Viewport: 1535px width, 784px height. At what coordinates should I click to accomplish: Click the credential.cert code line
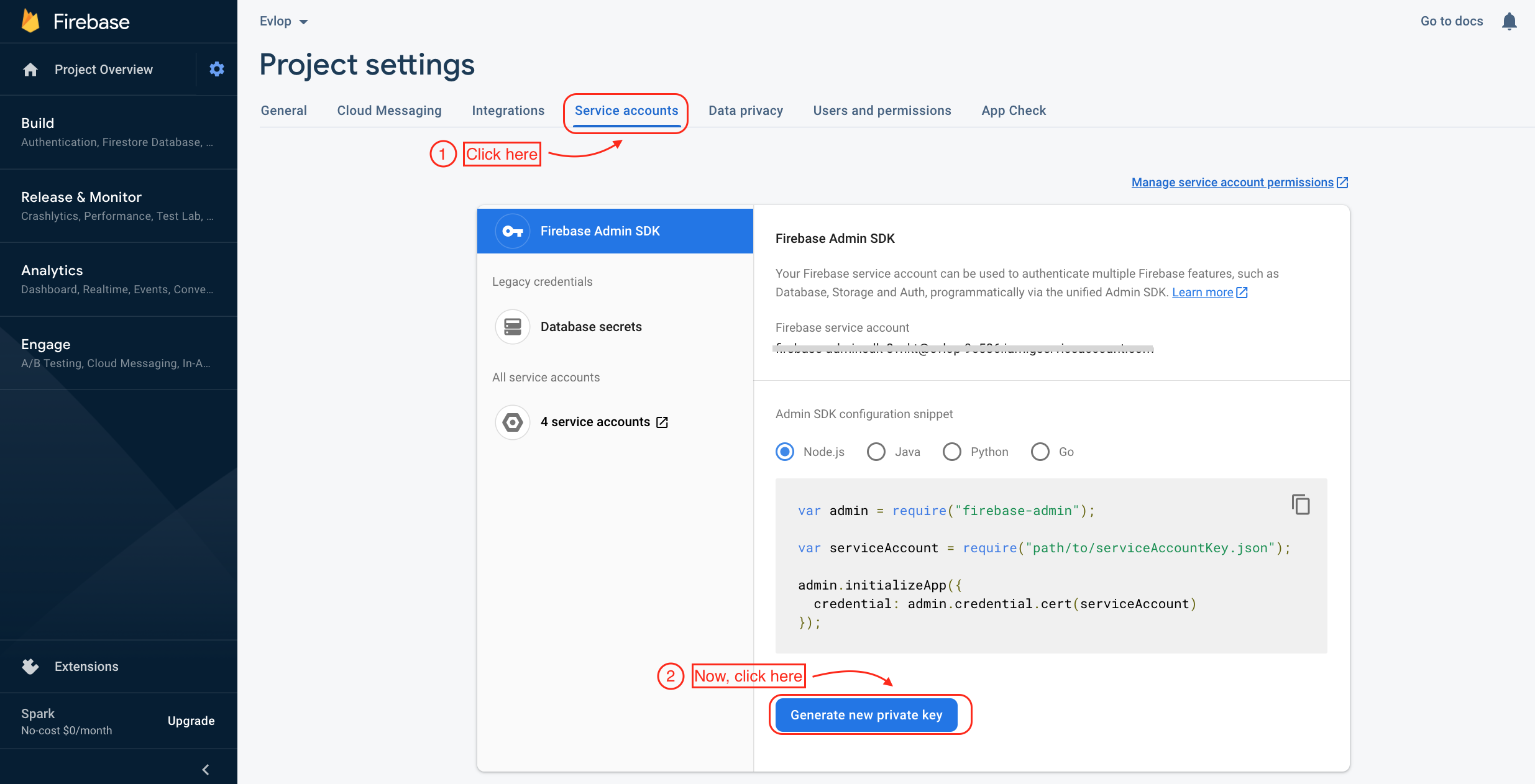point(1005,604)
